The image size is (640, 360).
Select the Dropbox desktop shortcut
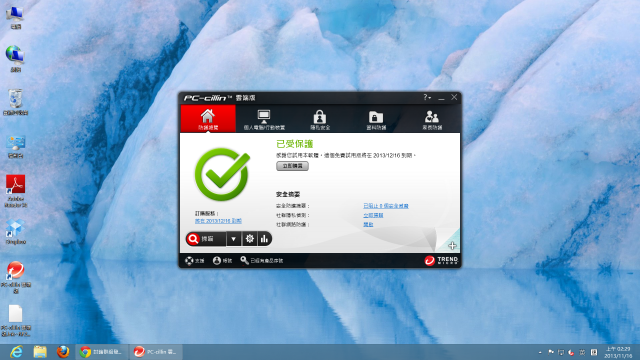click(x=16, y=232)
